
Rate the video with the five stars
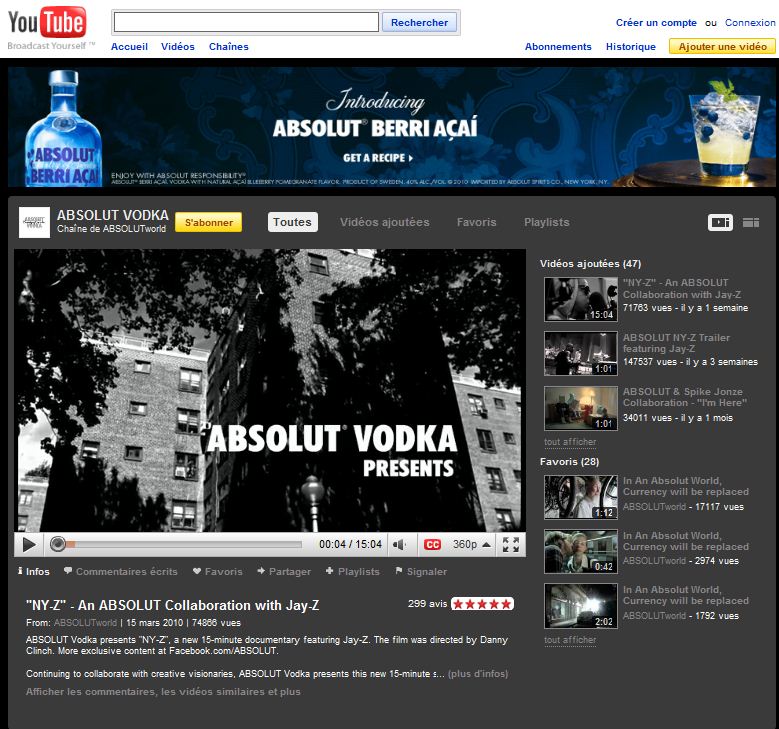(x=482, y=604)
